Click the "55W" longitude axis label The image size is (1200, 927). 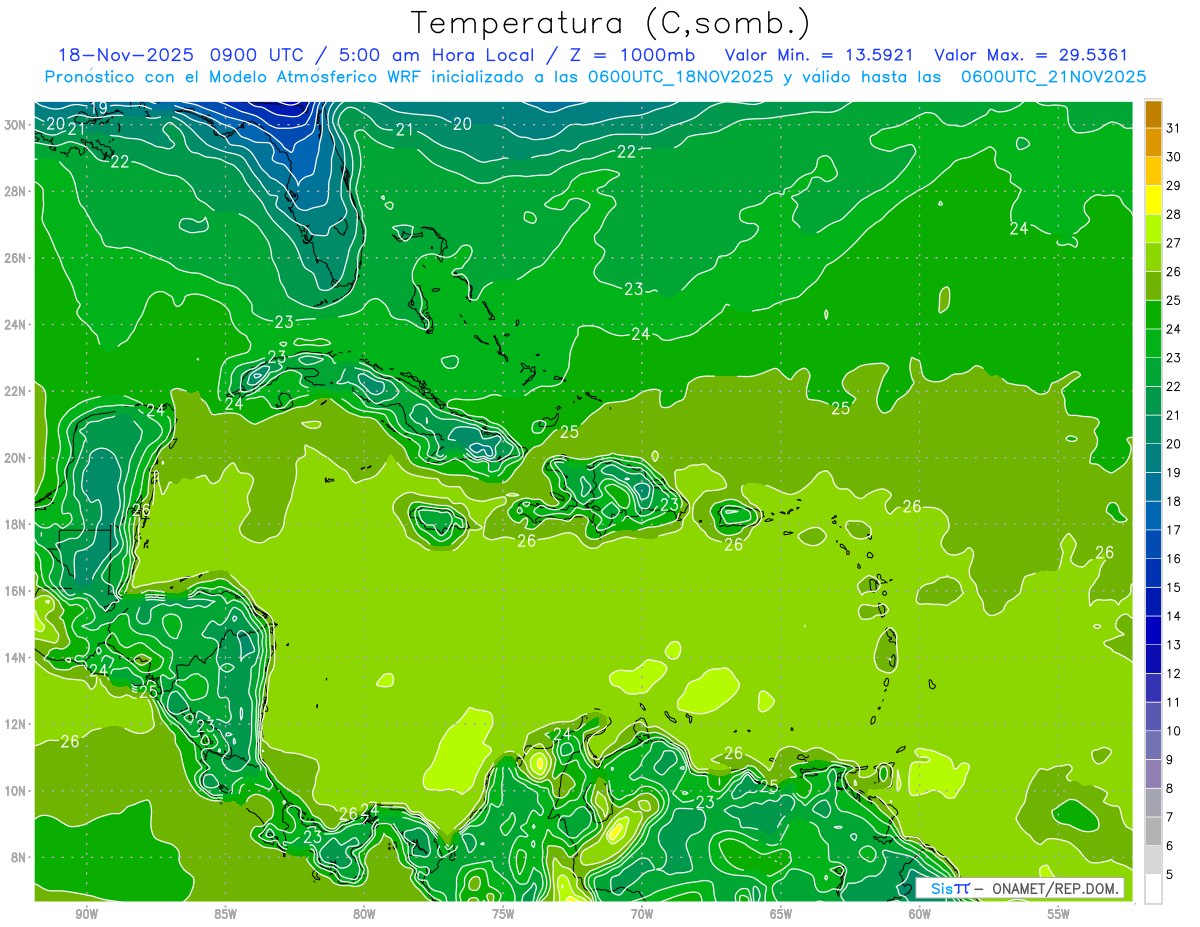tap(1059, 914)
